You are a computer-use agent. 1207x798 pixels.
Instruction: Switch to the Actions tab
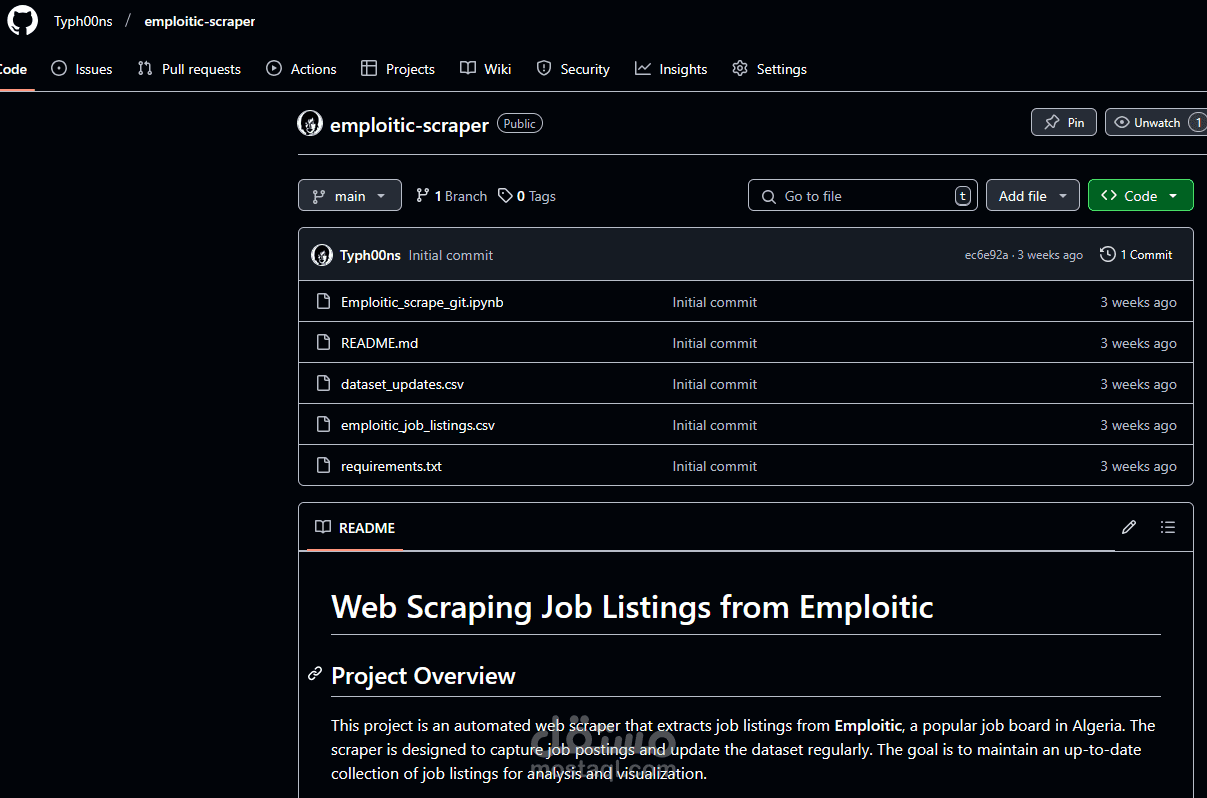(x=301, y=69)
